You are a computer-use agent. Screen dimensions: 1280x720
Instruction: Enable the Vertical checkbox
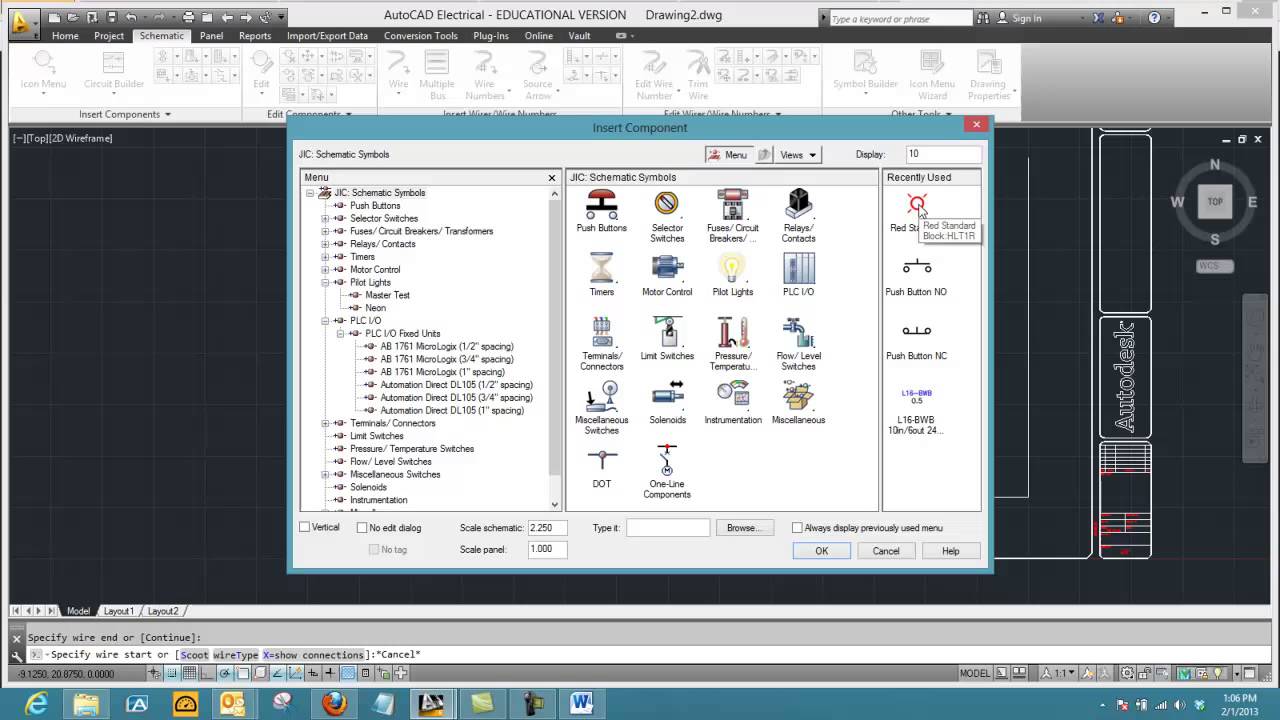[x=305, y=527]
